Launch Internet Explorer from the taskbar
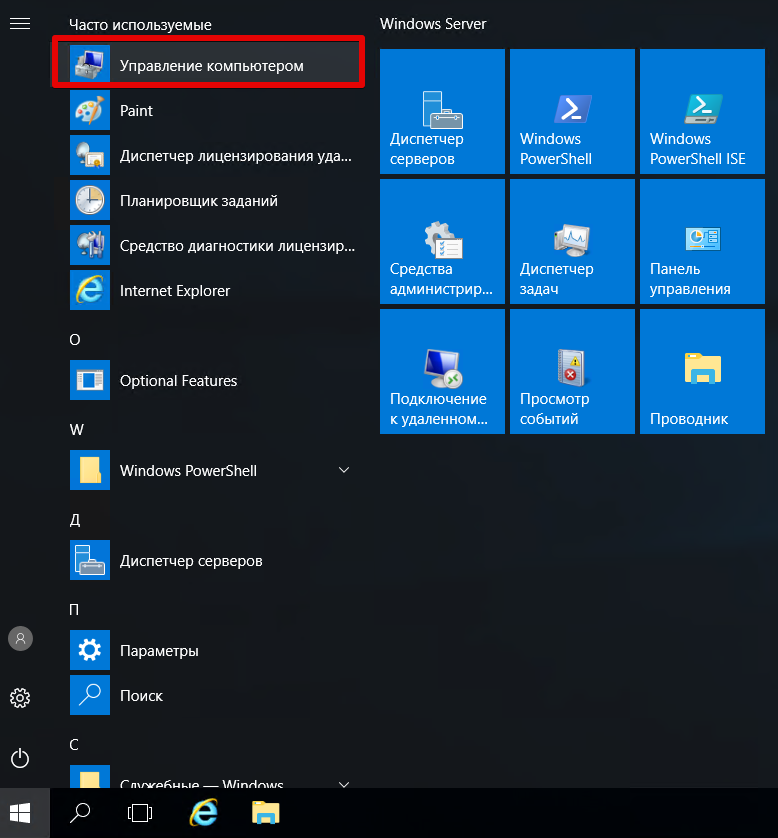 pos(204,813)
